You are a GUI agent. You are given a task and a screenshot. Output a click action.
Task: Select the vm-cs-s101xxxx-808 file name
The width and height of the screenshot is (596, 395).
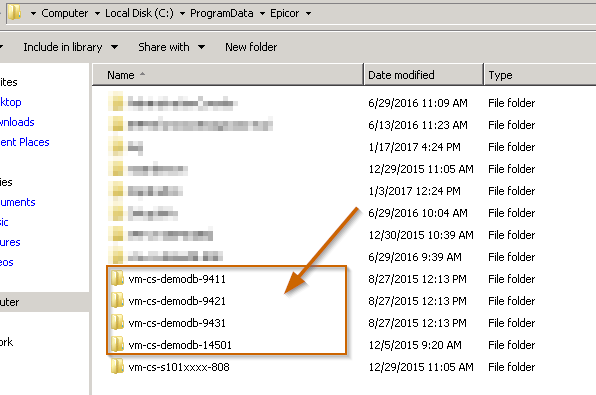coord(179,367)
